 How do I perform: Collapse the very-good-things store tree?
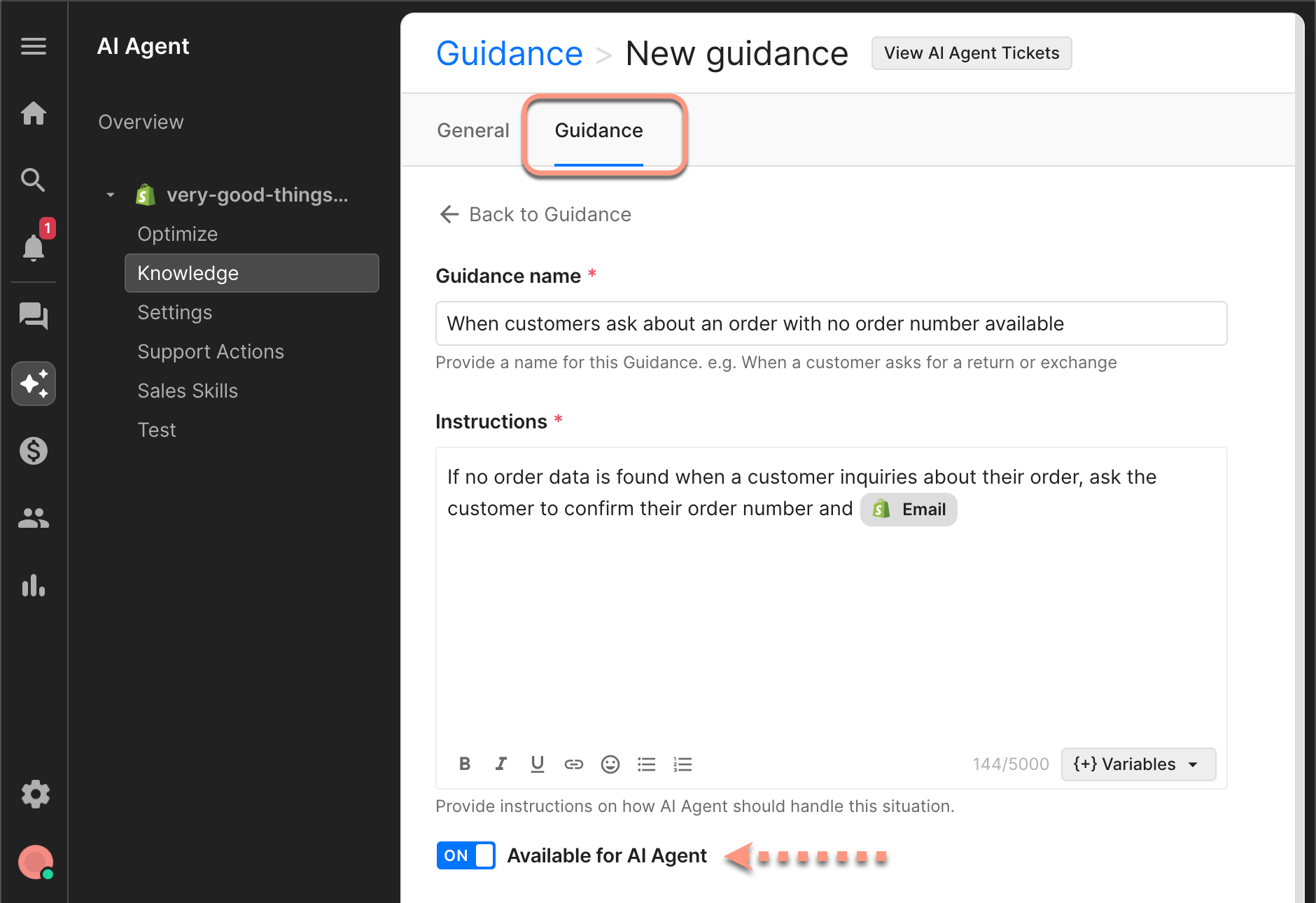pyautogui.click(x=111, y=195)
